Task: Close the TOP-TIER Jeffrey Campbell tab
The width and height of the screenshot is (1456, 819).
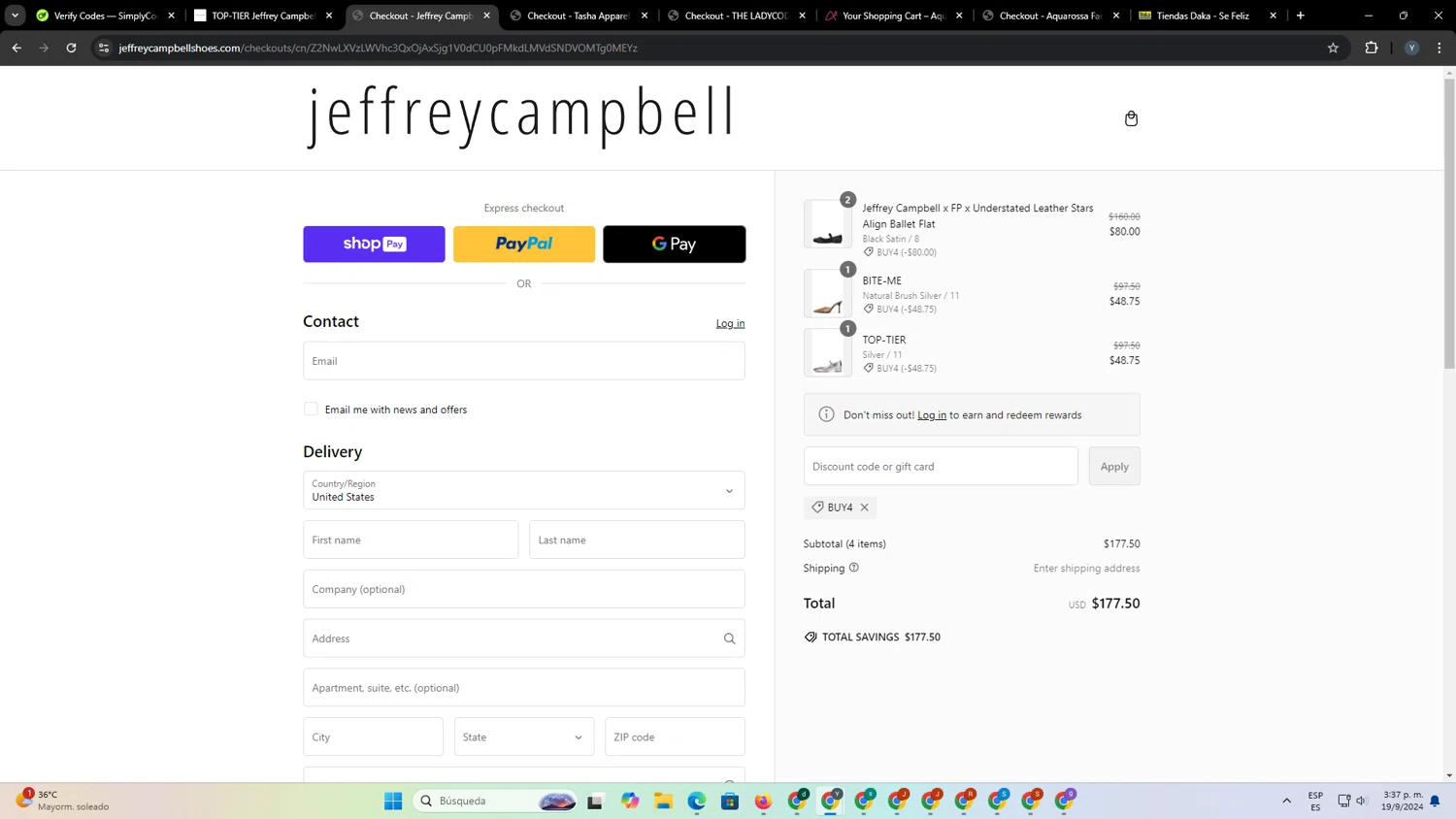Action: pos(329,16)
